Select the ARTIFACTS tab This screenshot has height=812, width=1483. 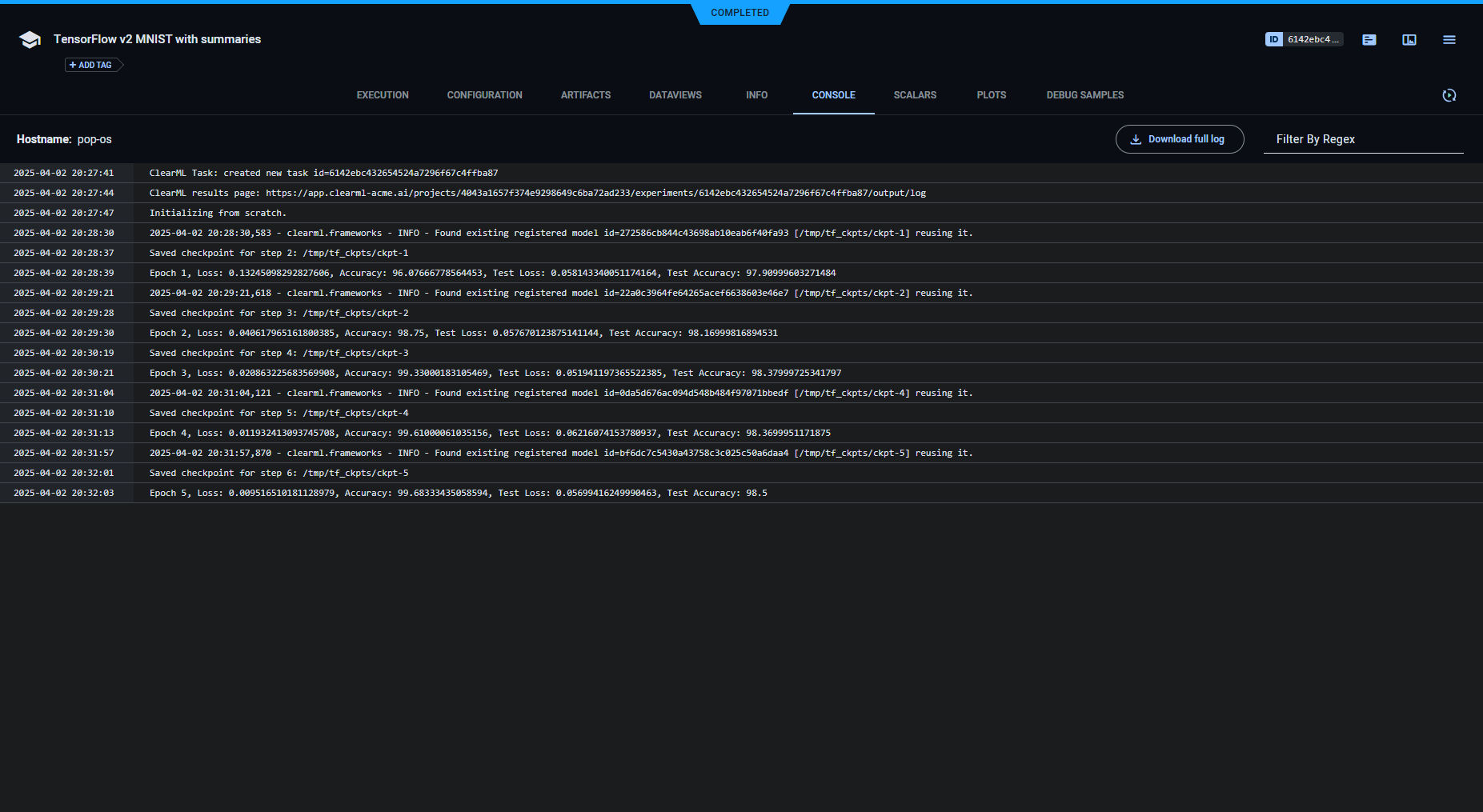(586, 95)
